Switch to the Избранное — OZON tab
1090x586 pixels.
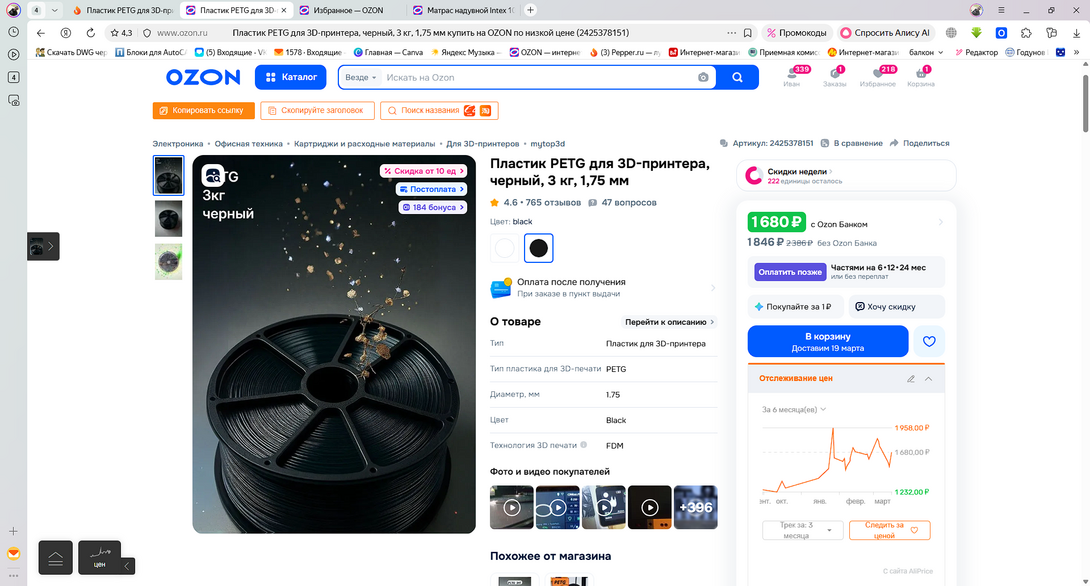[x=341, y=10]
